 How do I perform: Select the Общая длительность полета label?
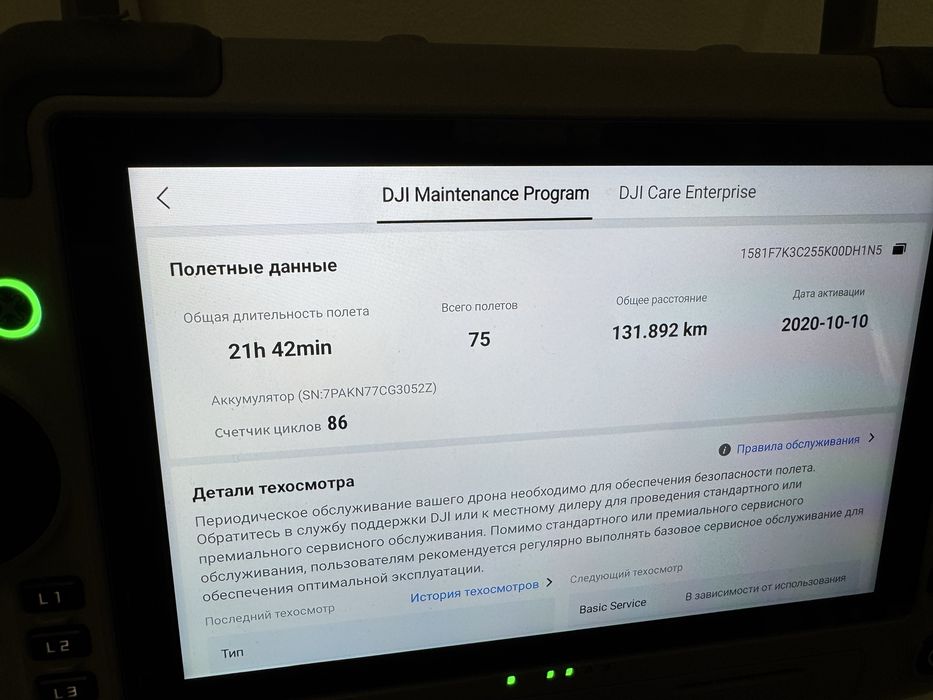(276, 315)
